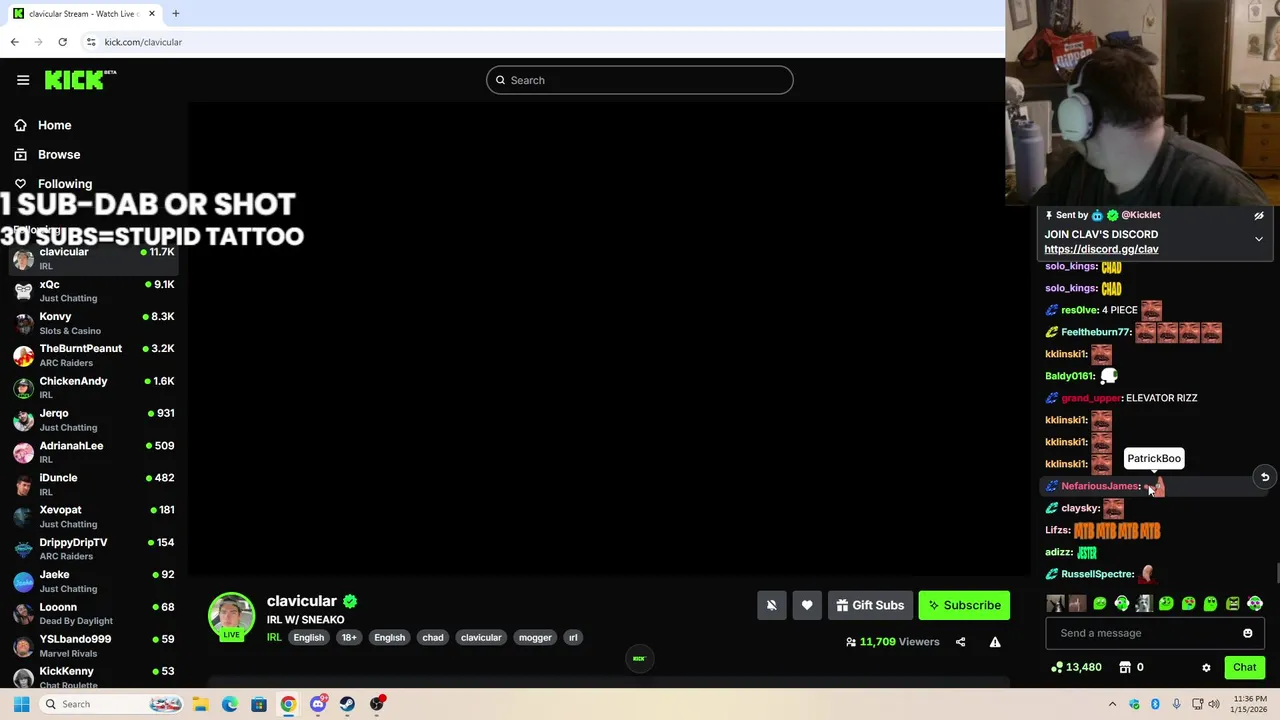Click the share stream icon
Screen dimensions: 1280x720
[960, 642]
